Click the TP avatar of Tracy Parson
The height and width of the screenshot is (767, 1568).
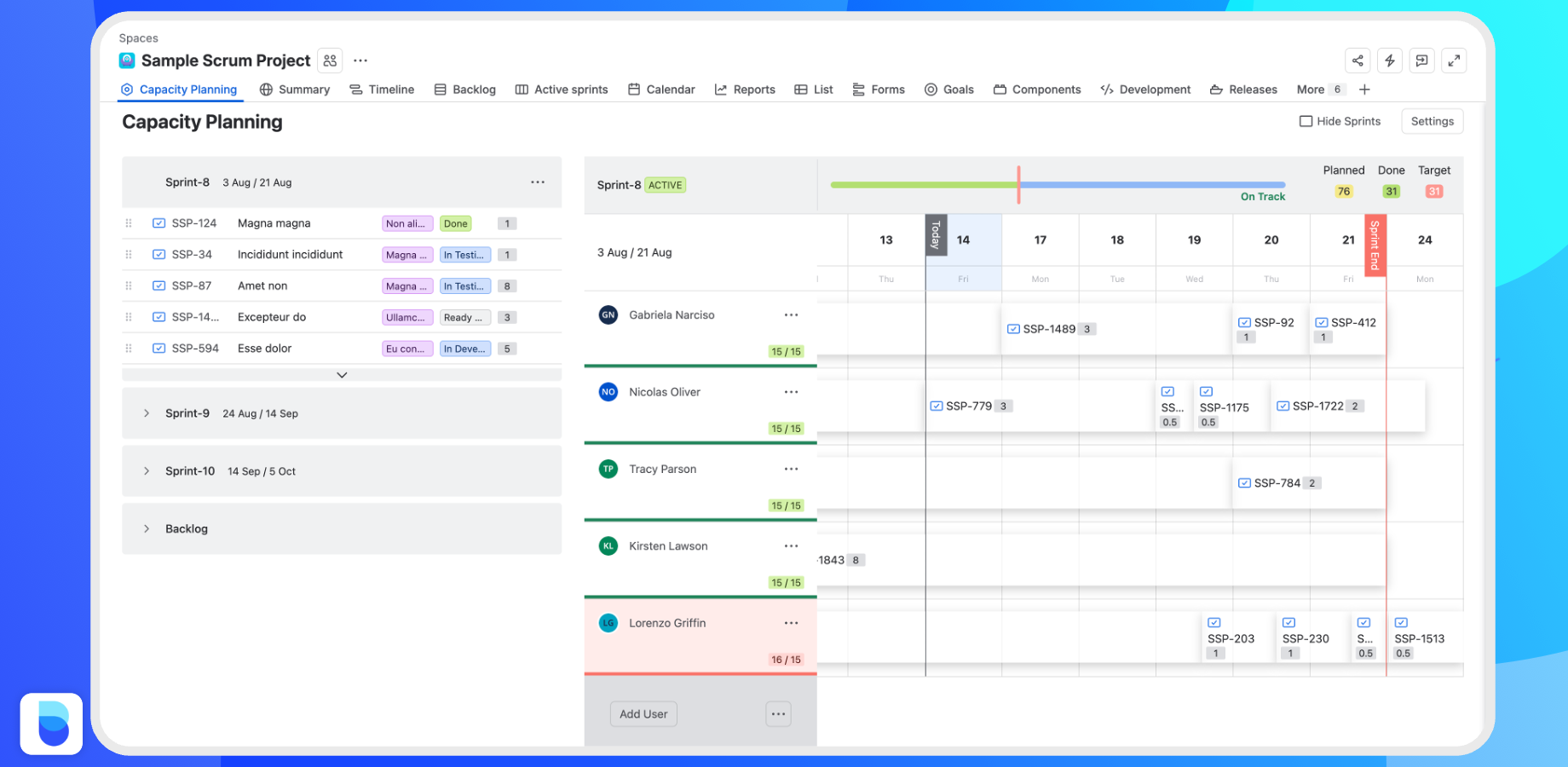(x=608, y=470)
